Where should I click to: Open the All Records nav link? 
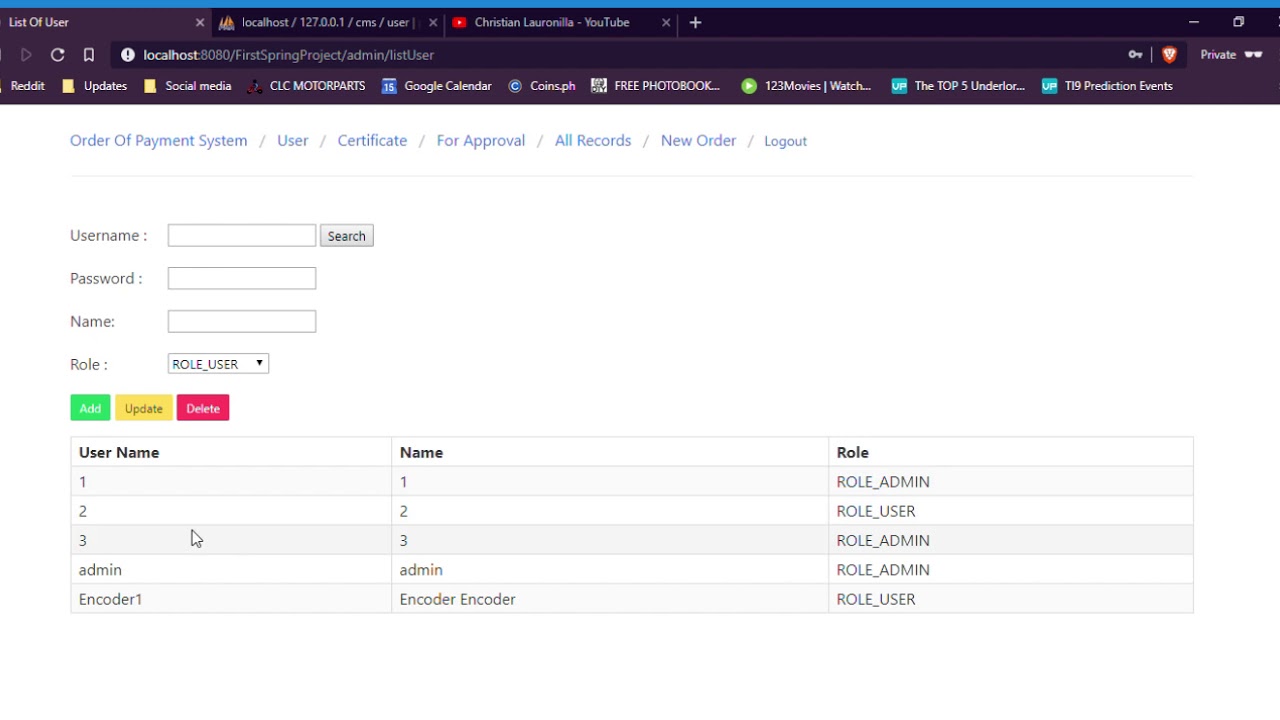pyautogui.click(x=593, y=141)
